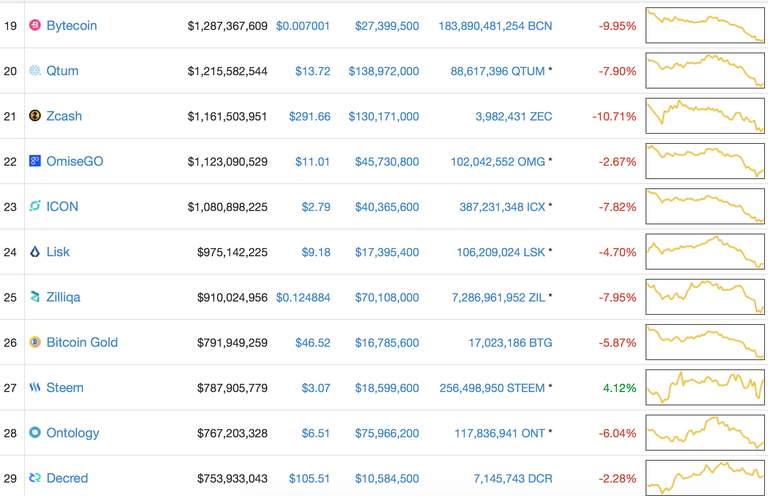Open the Lisk coin page link
This screenshot has height=496, width=768.
(x=58, y=252)
